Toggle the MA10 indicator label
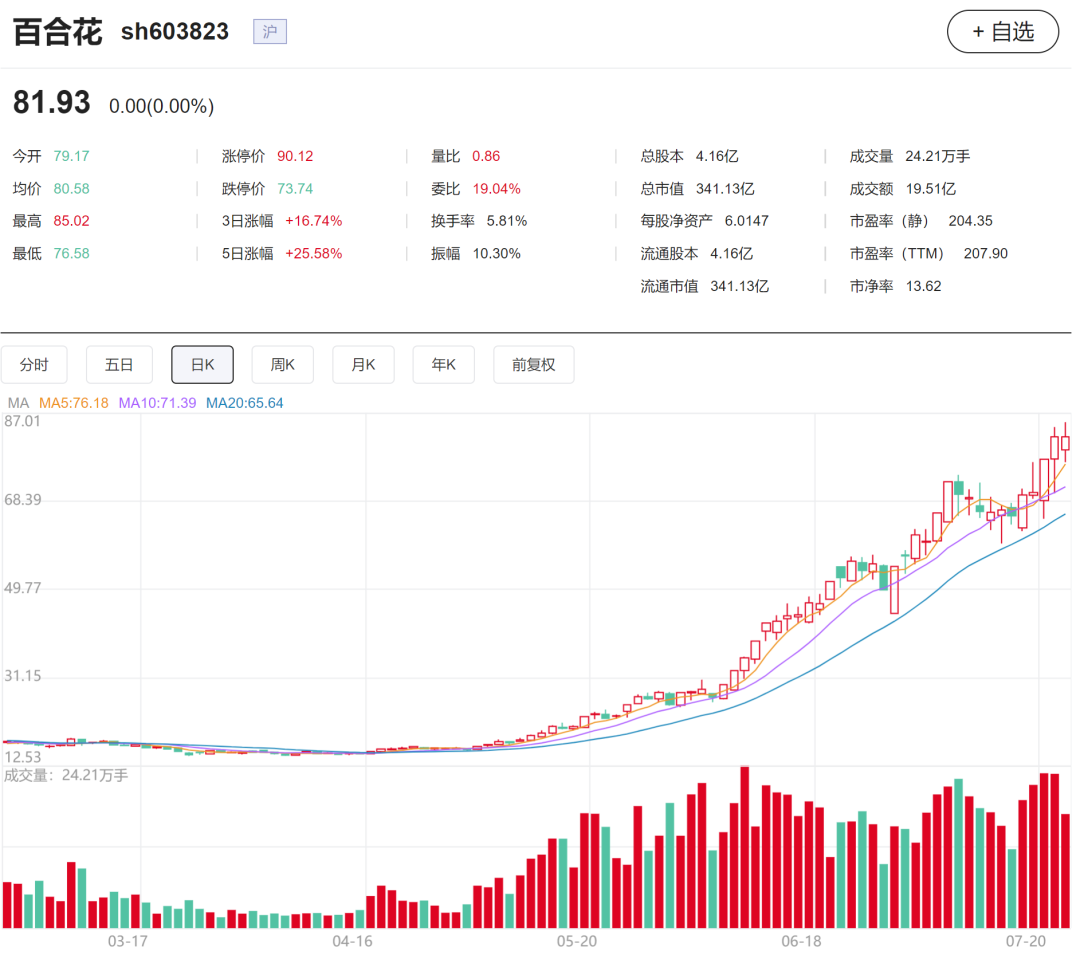The width and height of the screenshot is (1080, 959). click(x=157, y=403)
